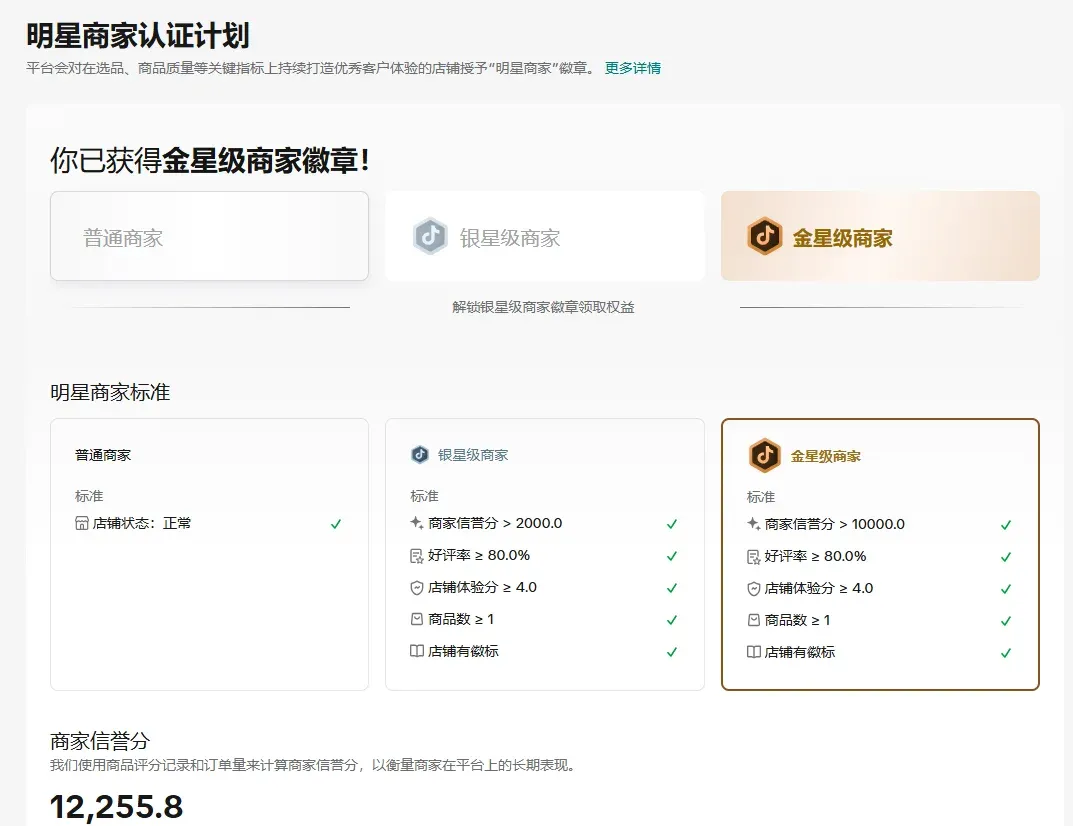Click the gold badge icon in top tier card

pyautogui.click(x=764, y=236)
